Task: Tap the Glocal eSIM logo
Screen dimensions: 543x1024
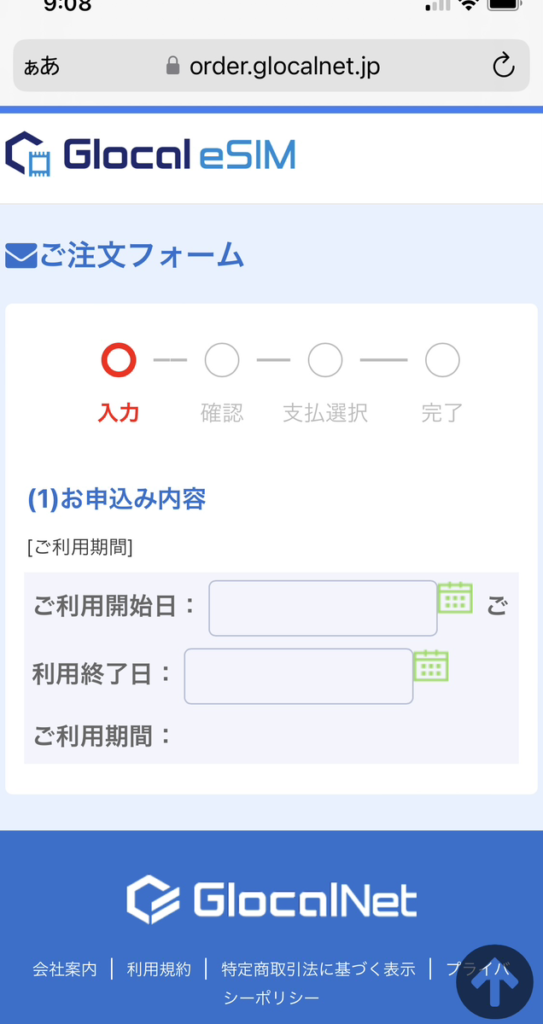Action: (150, 155)
